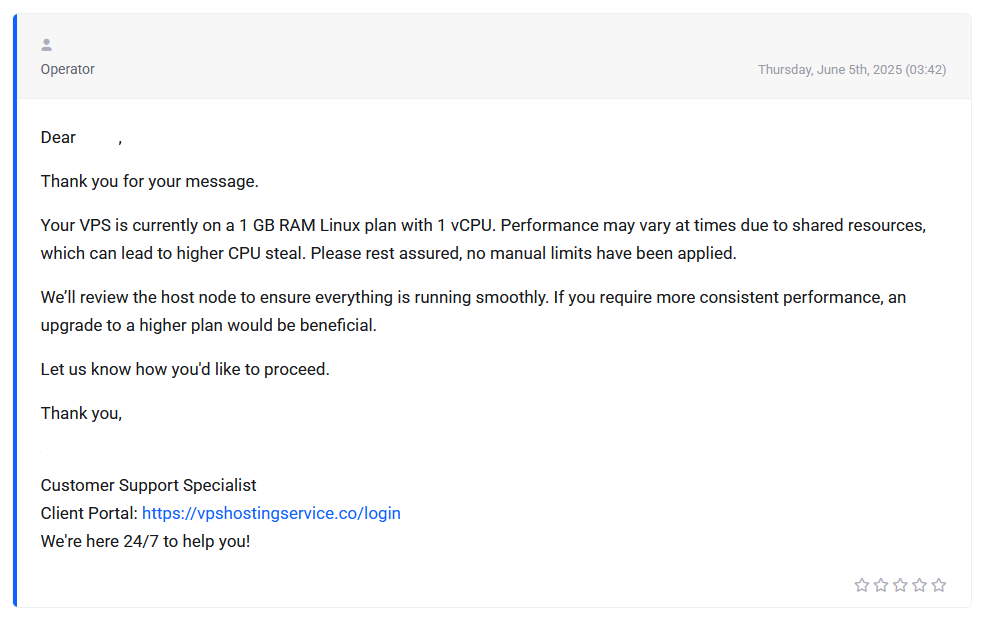Viewport: 988px width, 618px height.
Task: Rate the reply with one star
Action: point(861,585)
